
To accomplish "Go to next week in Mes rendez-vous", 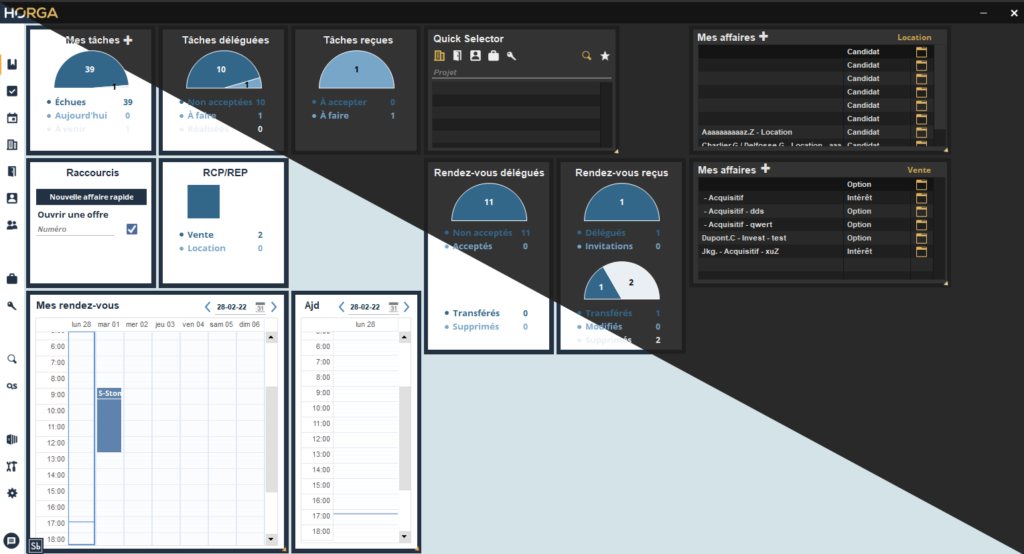I will [274, 307].
